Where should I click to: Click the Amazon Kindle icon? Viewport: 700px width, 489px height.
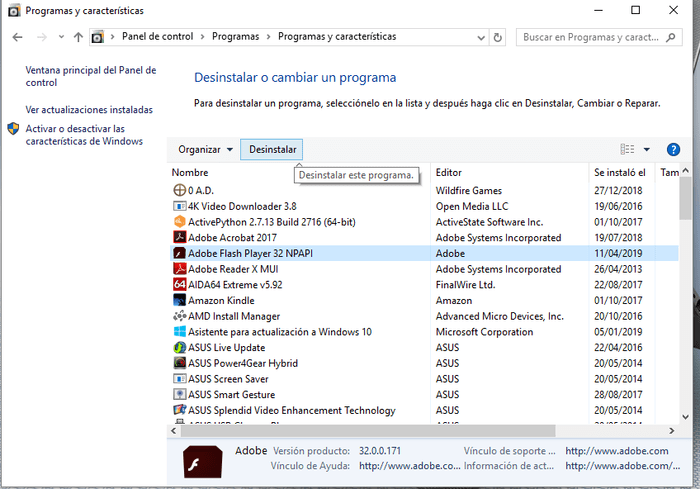coord(179,300)
